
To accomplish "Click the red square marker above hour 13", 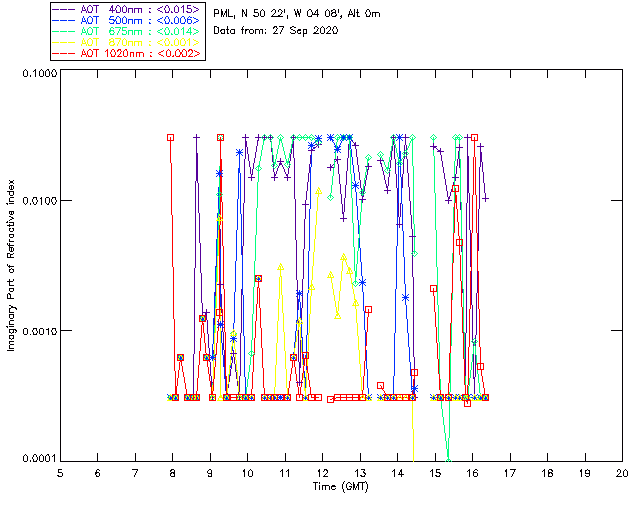I will coord(369,310).
